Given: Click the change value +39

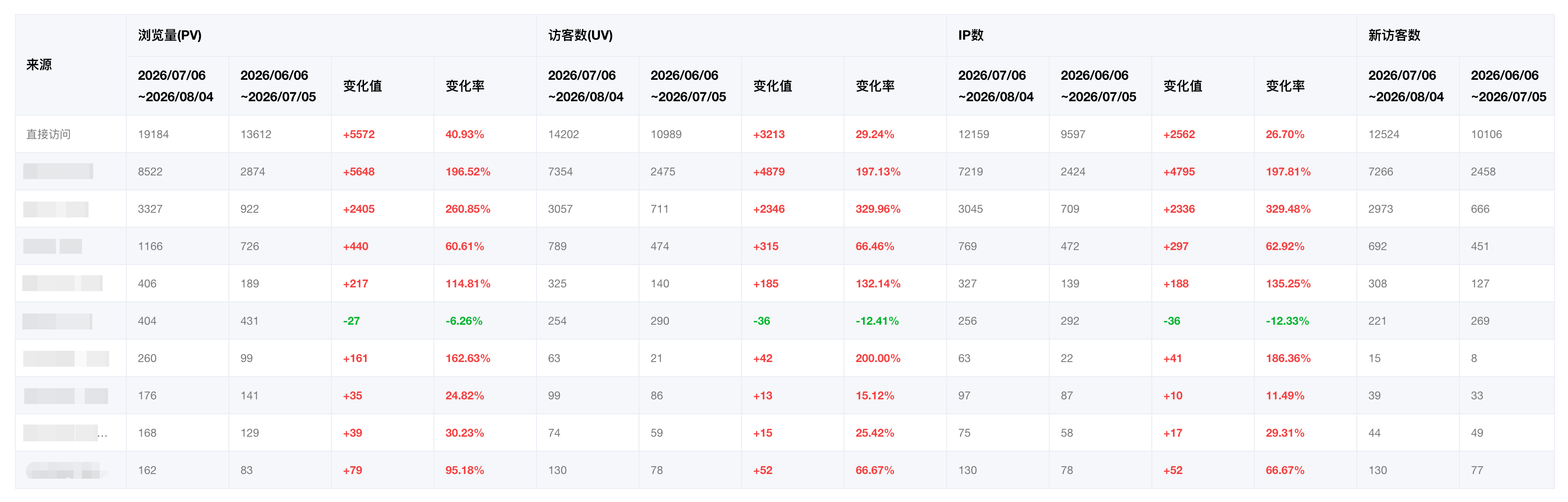Looking at the screenshot, I should [353, 433].
